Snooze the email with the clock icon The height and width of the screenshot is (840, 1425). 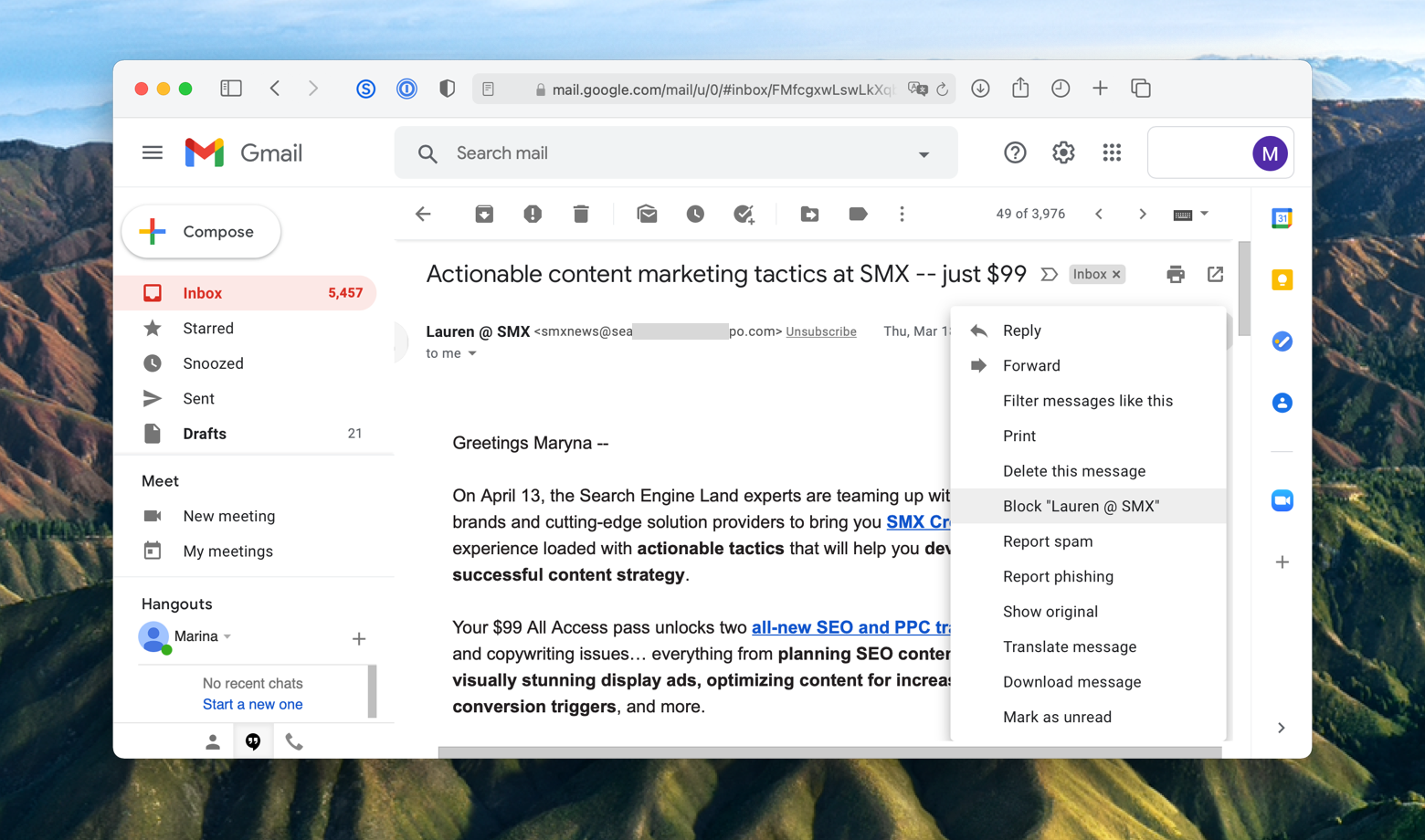click(x=695, y=214)
